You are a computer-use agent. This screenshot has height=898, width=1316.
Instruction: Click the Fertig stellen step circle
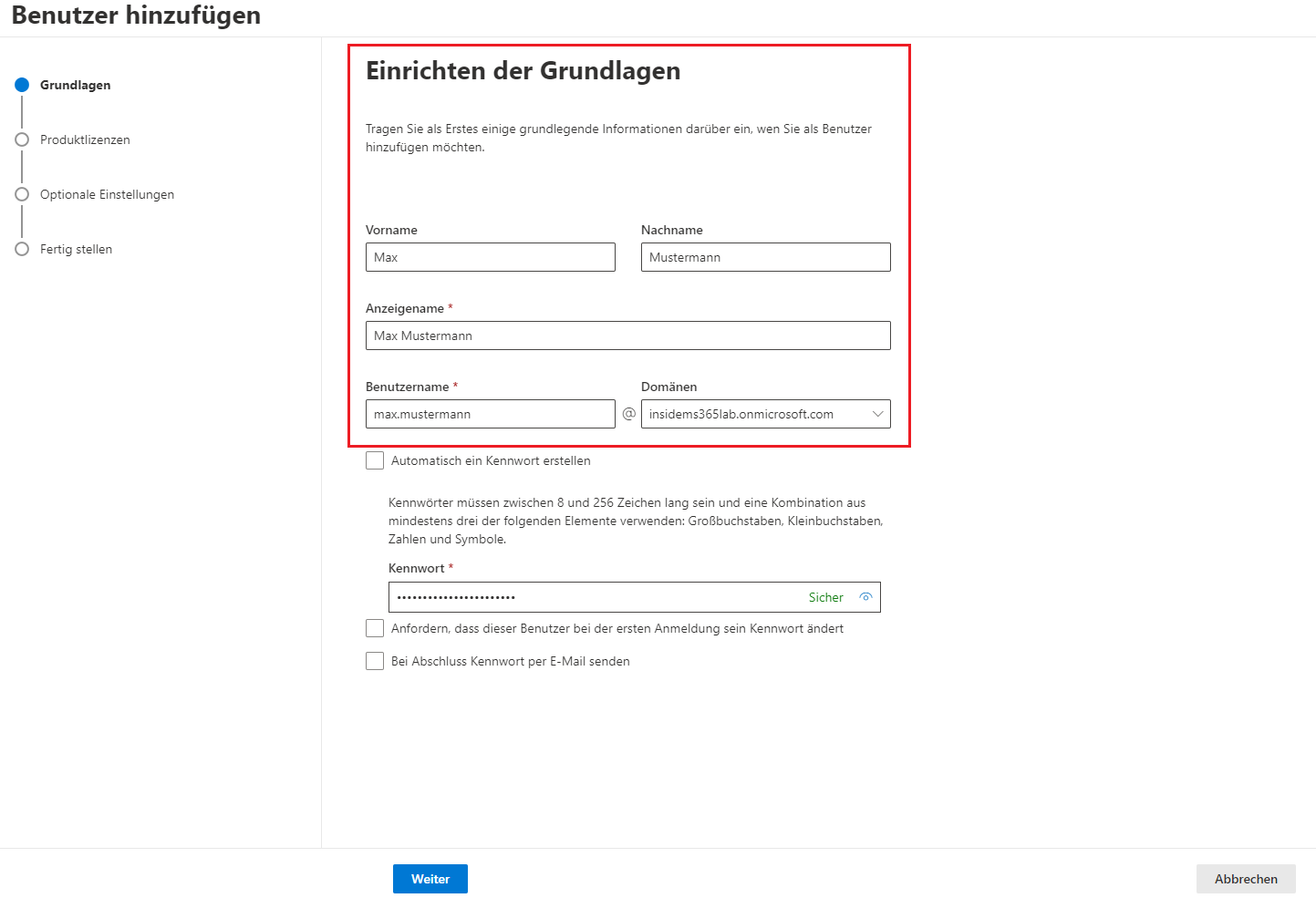[x=22, y=249]
